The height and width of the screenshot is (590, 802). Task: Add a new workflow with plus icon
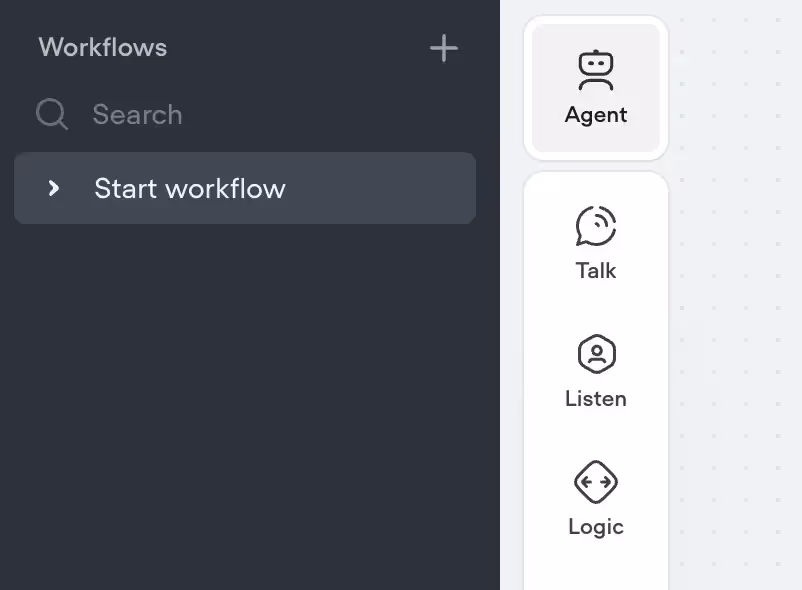click(443, 49)
